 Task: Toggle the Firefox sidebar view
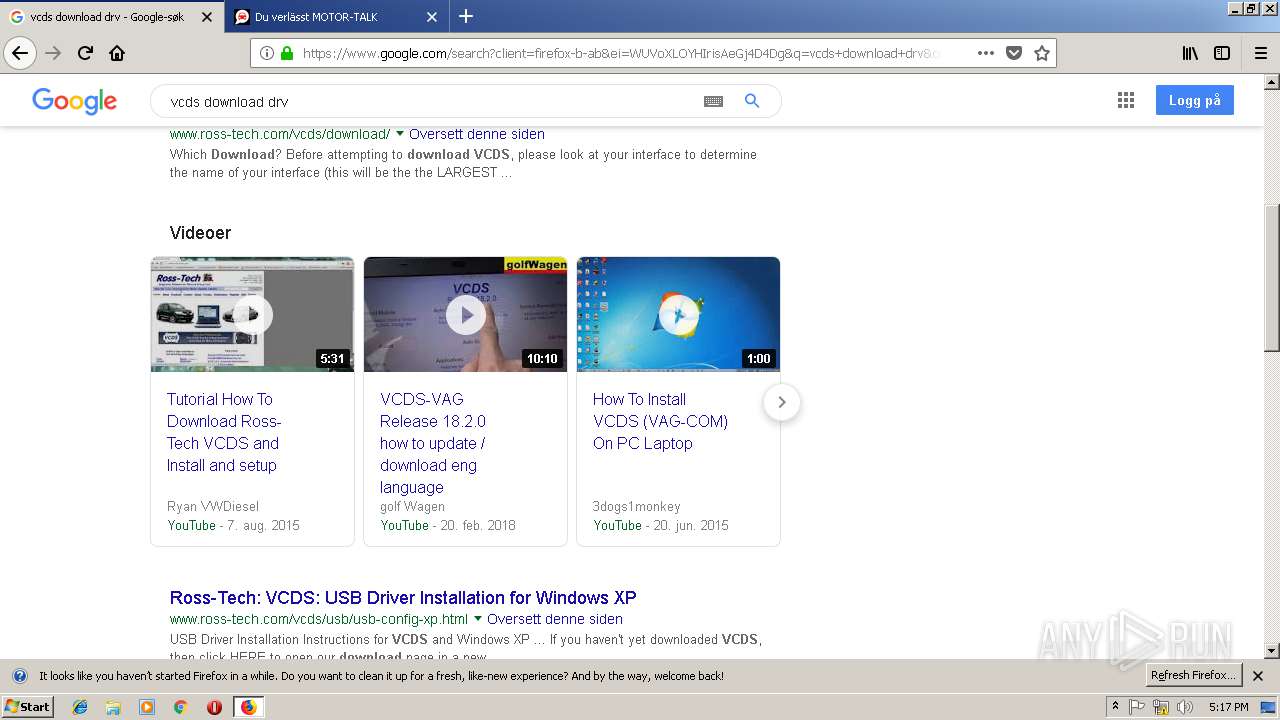click(1222, 53)
